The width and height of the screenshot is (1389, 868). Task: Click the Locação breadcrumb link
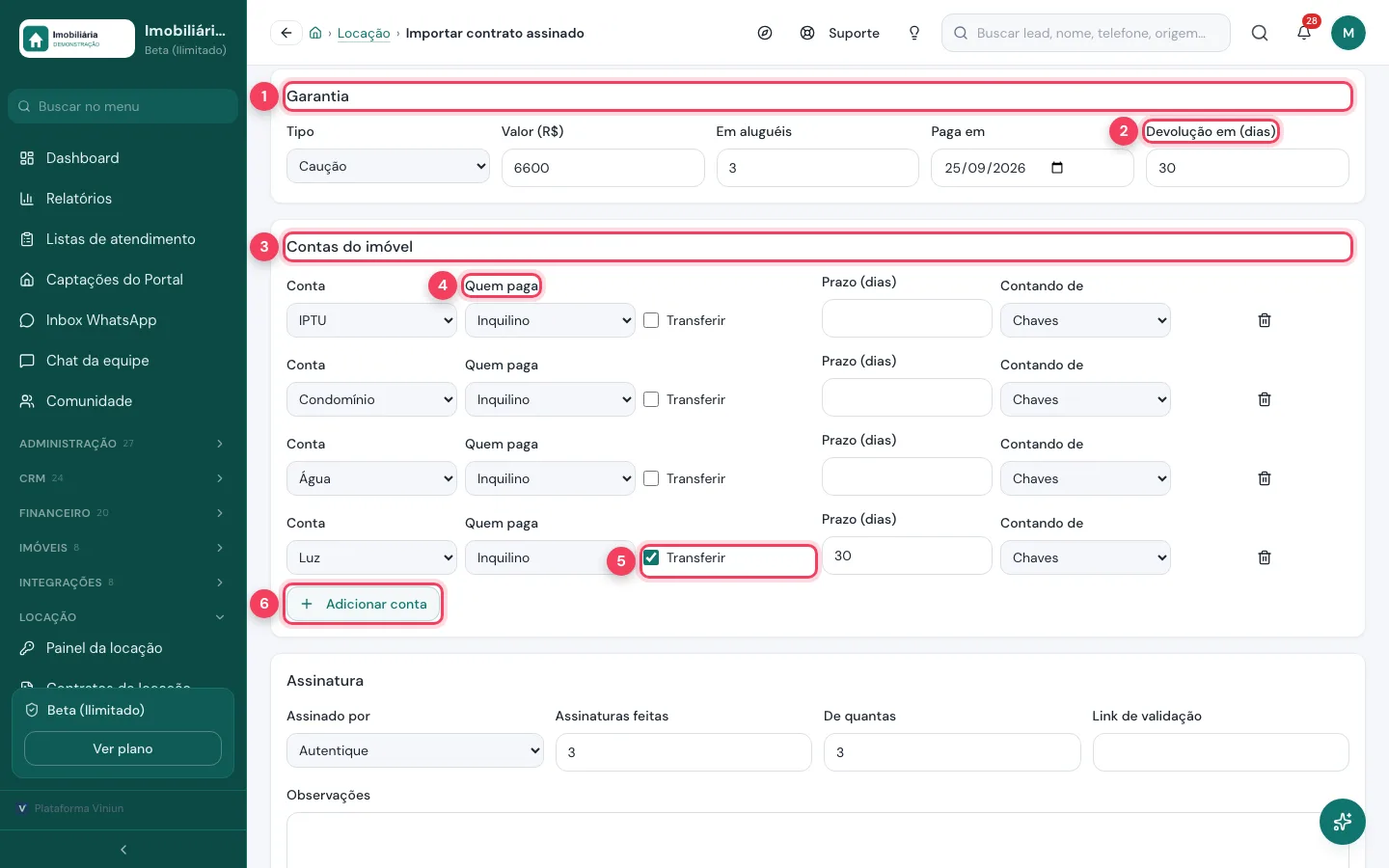pos(364,33)
